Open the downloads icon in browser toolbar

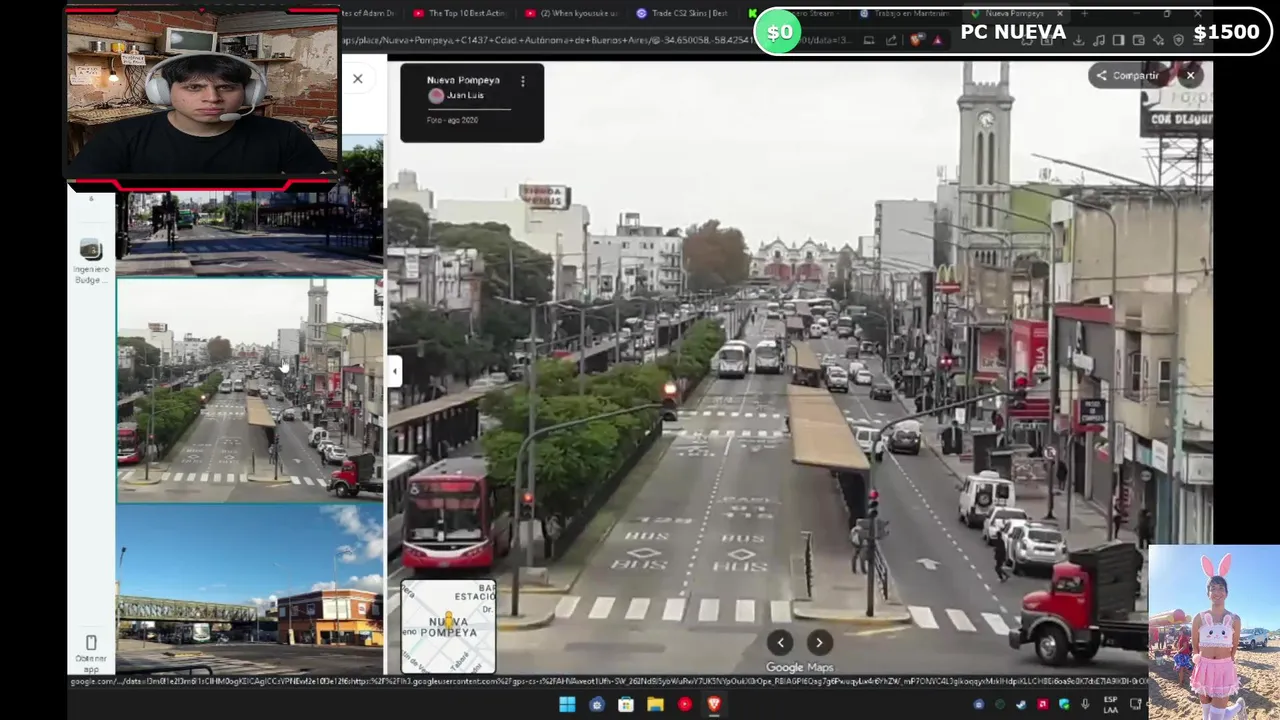[1078, 40]
